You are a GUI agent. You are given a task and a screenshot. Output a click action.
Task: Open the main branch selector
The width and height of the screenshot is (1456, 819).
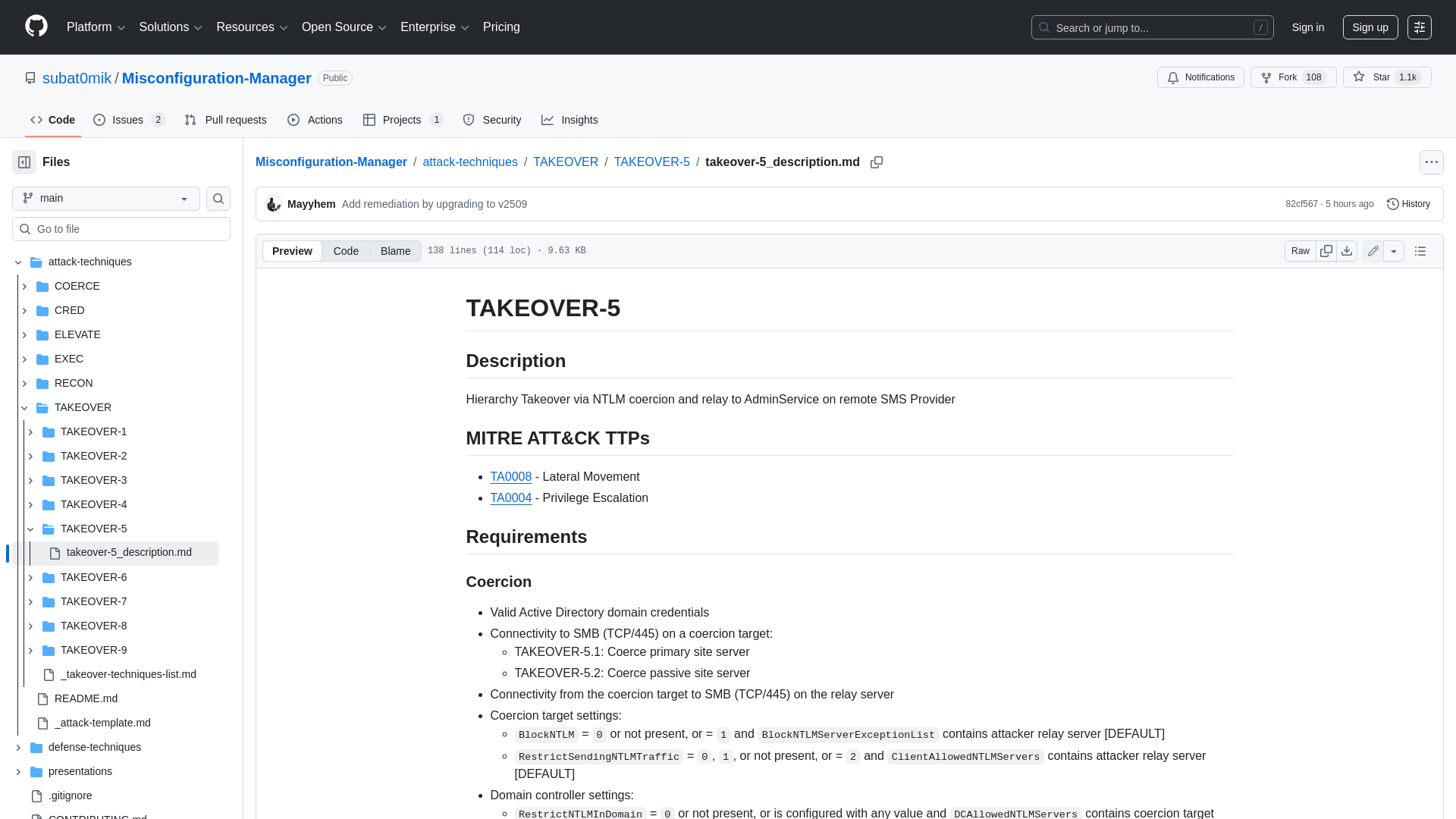[105, 198]
